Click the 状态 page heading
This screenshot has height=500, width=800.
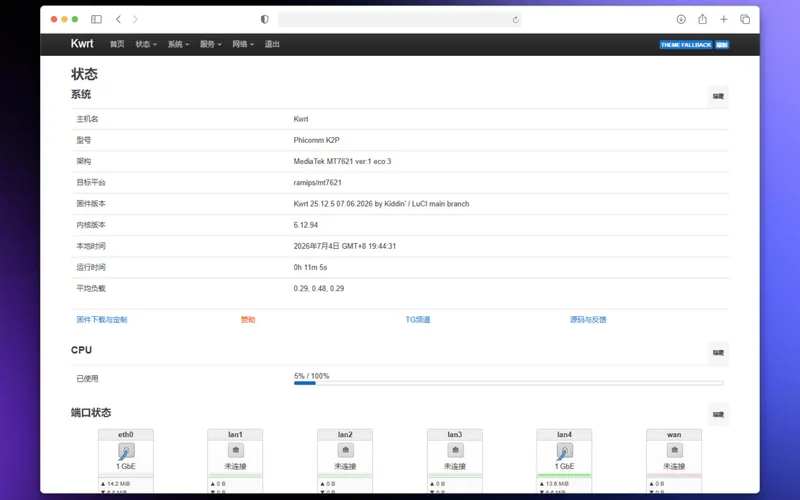[x=84, y=74]
